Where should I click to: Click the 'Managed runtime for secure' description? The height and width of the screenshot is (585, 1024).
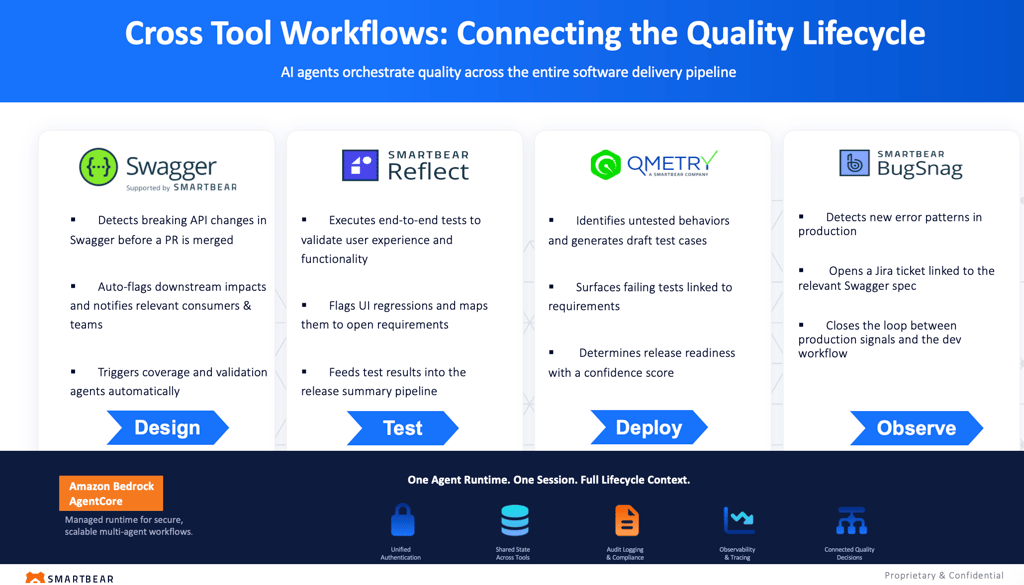pyautogui.click(x=129, y=526)
